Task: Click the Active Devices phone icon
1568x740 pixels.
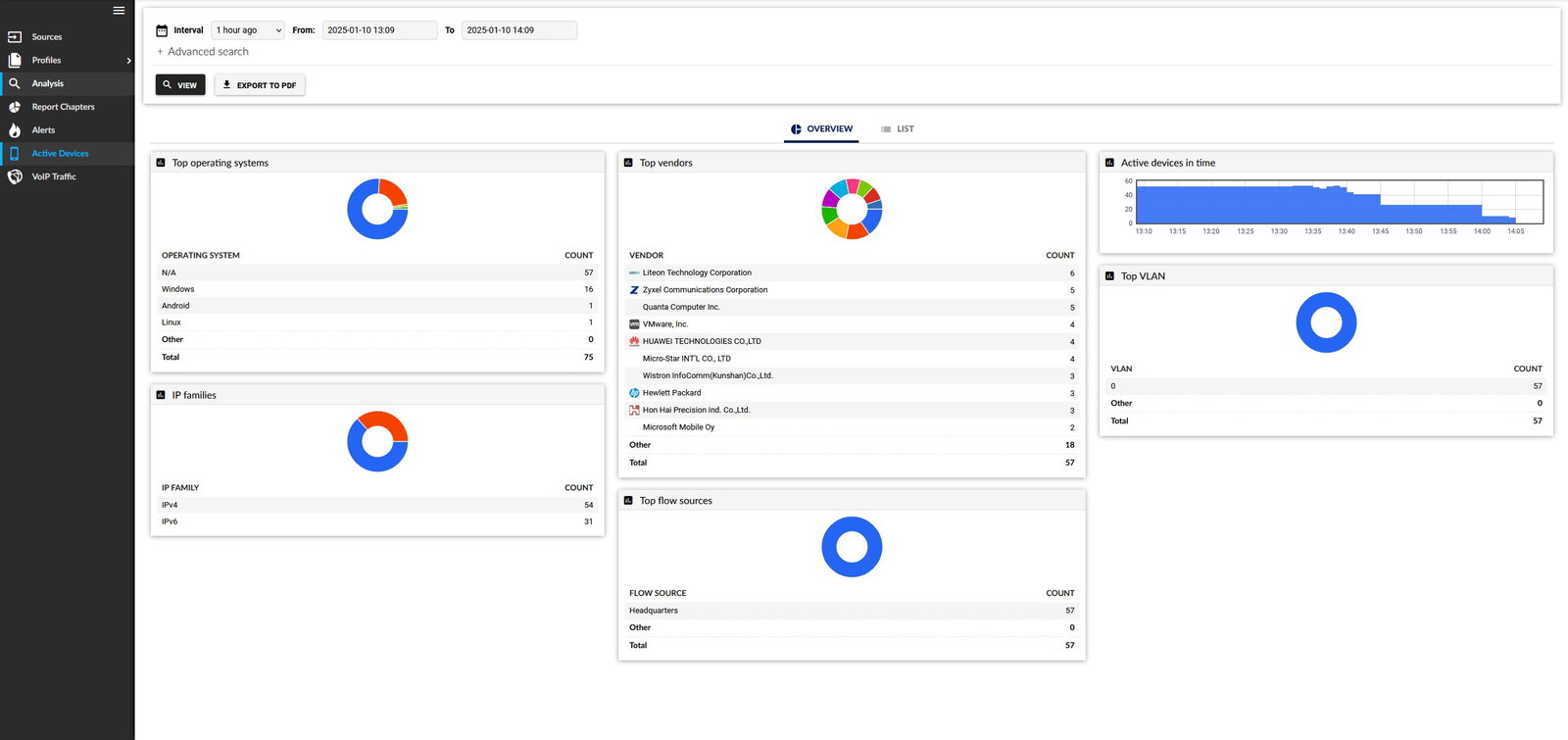Action: coord(15,154)
